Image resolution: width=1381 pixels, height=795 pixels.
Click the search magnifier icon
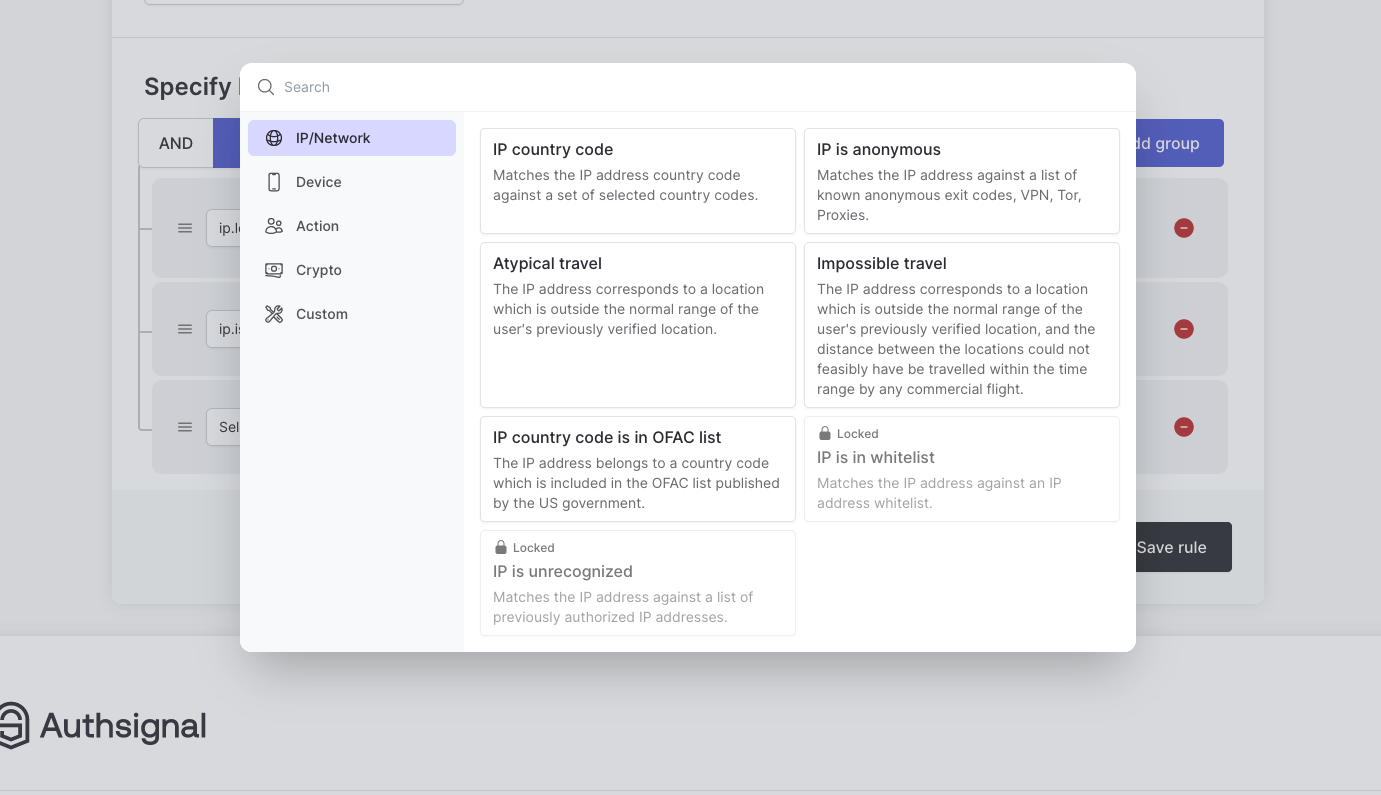(266, 87)
